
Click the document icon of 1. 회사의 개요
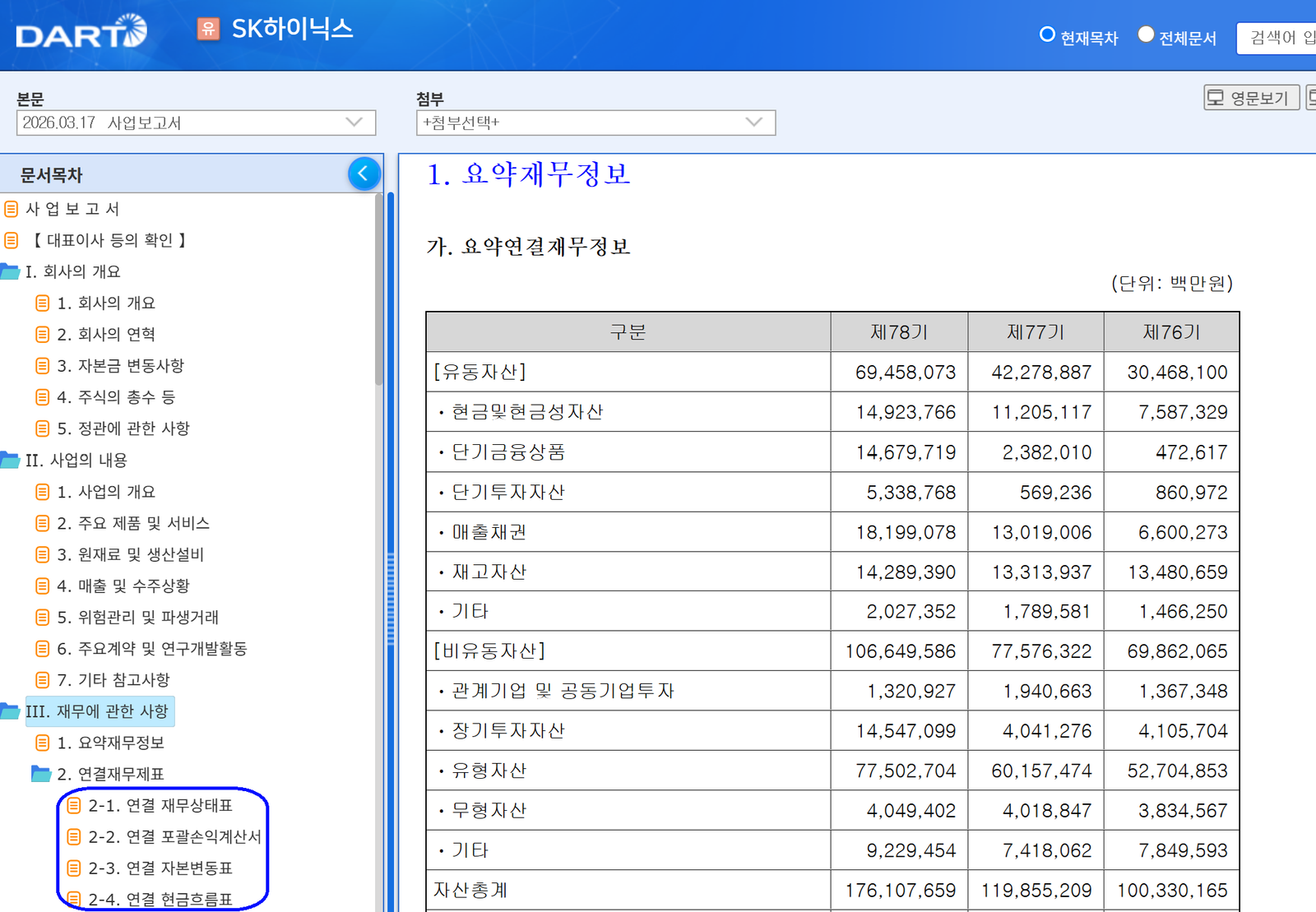pos(43,303)
